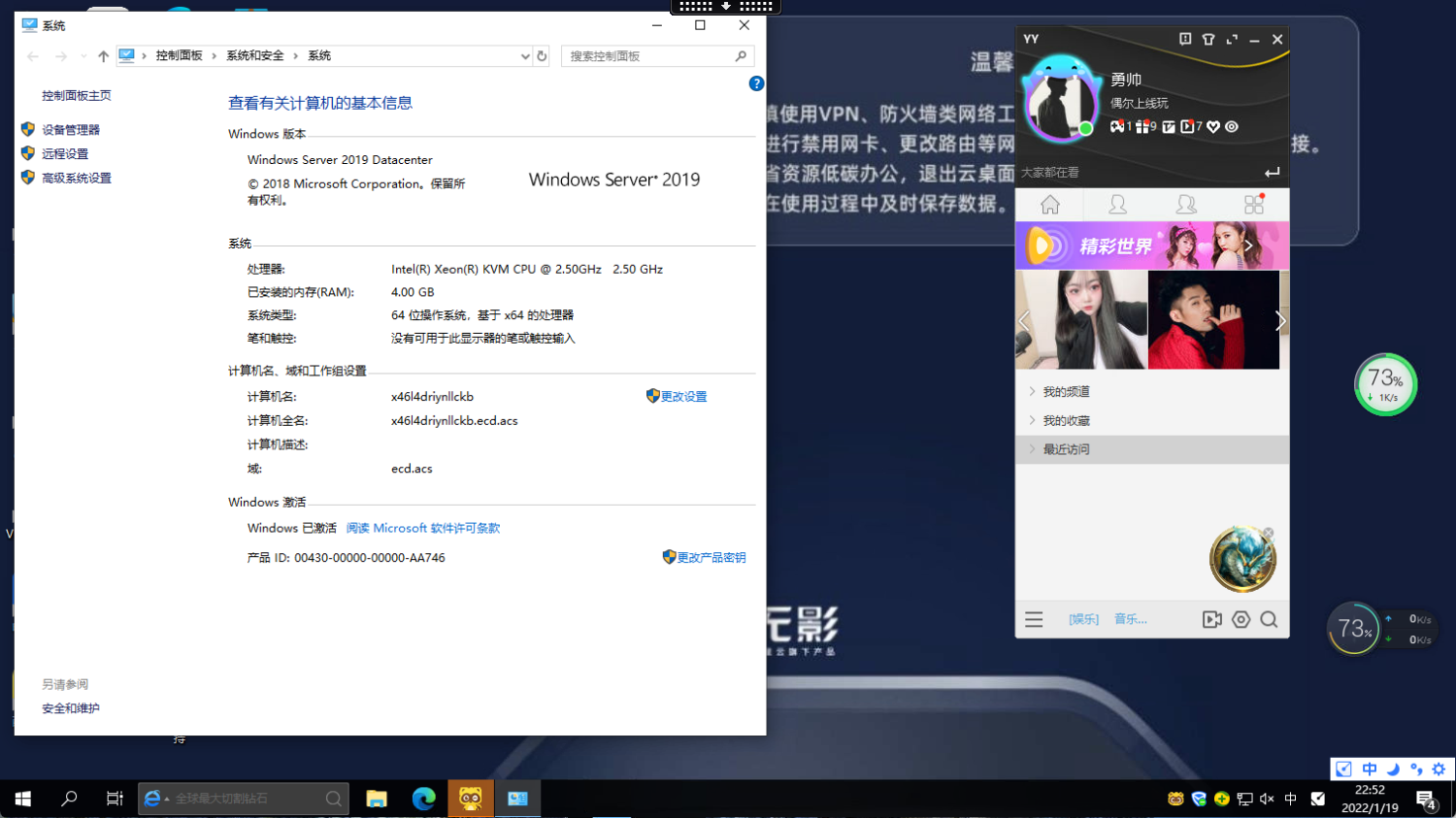The width and height of the screenshot is (1456, 818).
Task: Expand the 最近访问 list
Action: point(1066,449)
